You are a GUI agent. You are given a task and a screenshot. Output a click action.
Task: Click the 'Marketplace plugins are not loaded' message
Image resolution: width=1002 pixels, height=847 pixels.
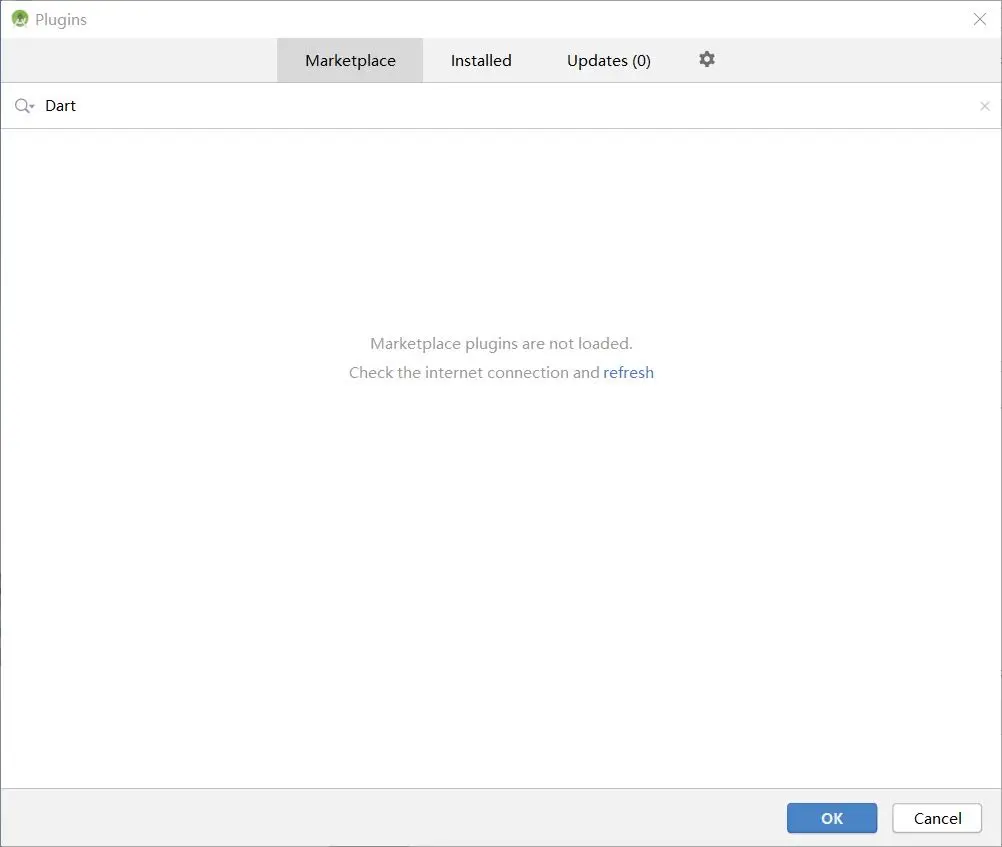coord(501,343)
